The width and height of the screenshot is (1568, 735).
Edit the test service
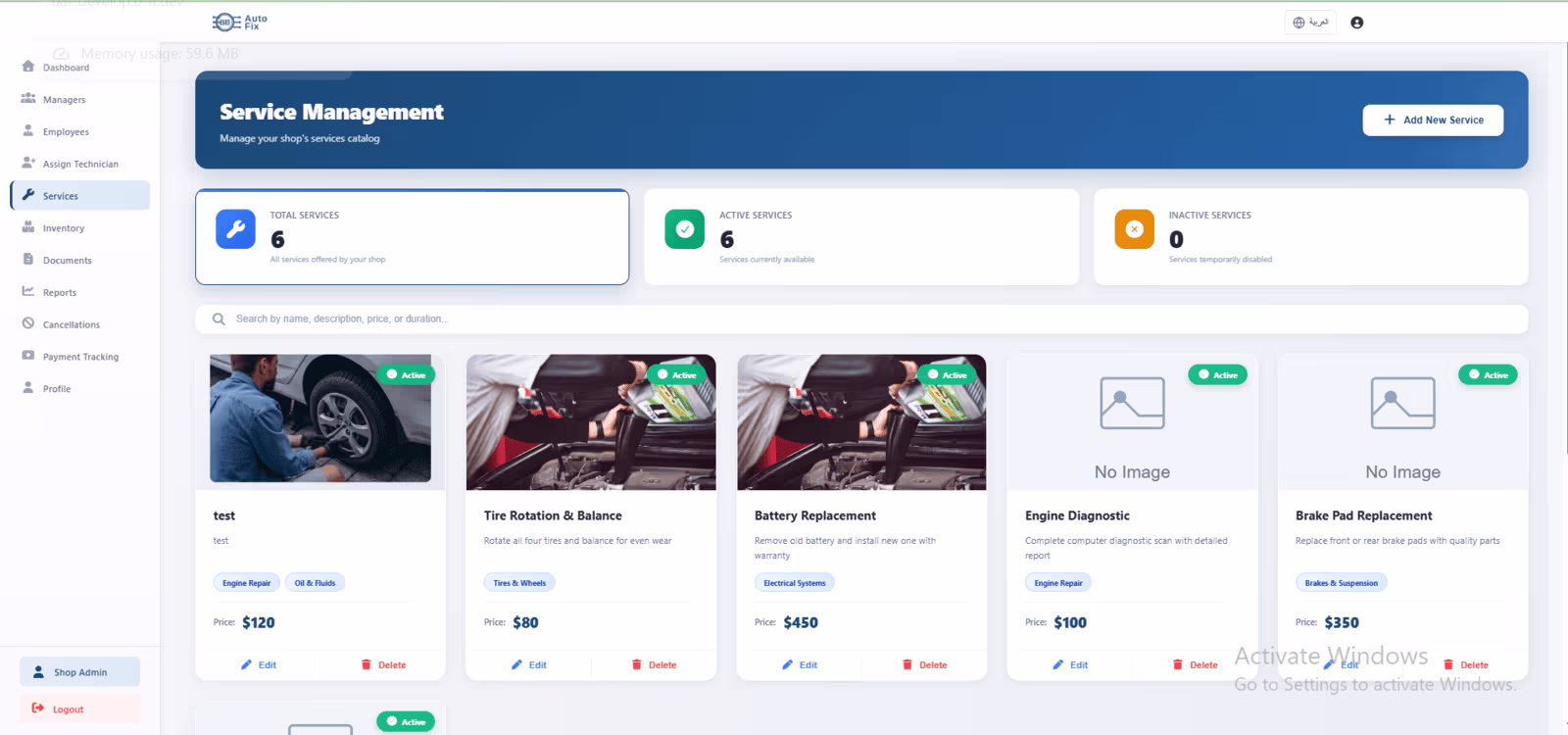point(259,664)
